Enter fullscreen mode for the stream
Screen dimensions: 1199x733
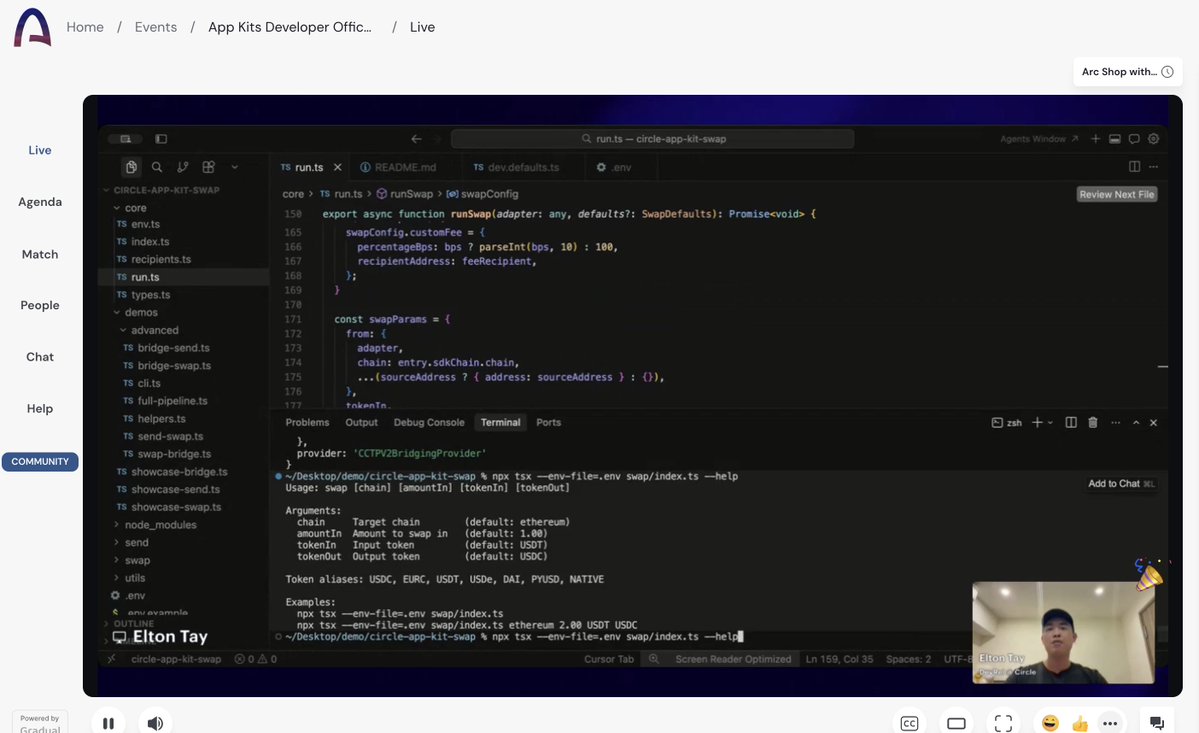pyautogui.click(x=1003, y=723)
